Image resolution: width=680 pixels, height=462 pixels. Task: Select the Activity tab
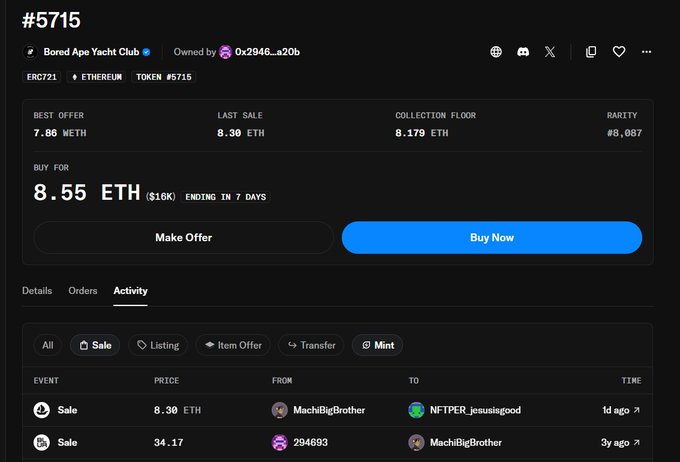[130, 291]
